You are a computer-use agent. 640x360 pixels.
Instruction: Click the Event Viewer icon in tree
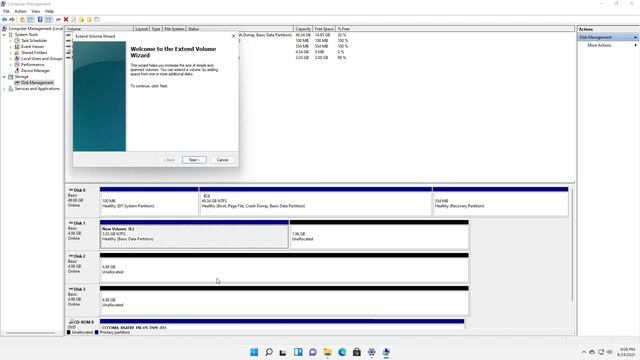[x=17, y=47]
